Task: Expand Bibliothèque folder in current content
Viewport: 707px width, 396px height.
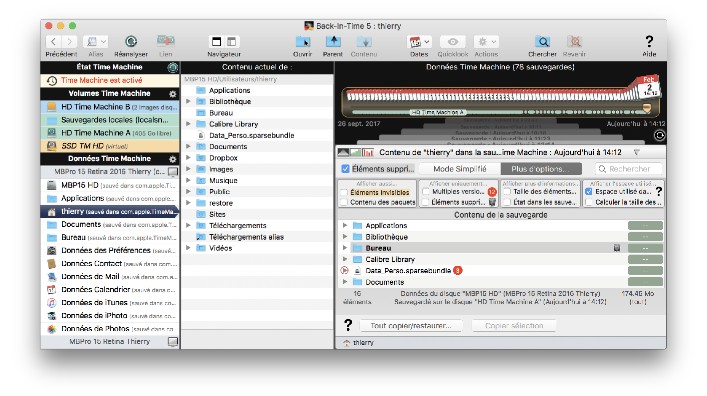Action: click(188, 101)
